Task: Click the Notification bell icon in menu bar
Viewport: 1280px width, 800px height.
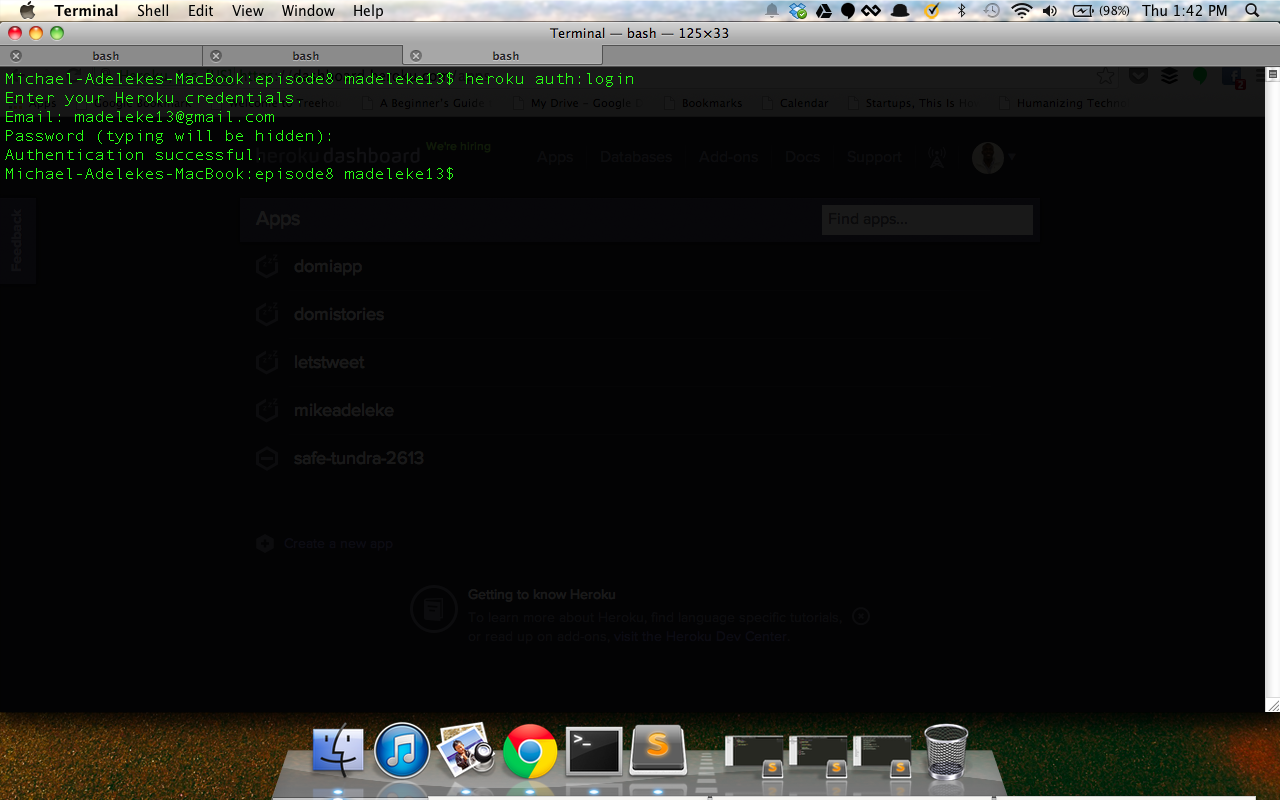Action: pyautogui.click(x=772, y=11)
